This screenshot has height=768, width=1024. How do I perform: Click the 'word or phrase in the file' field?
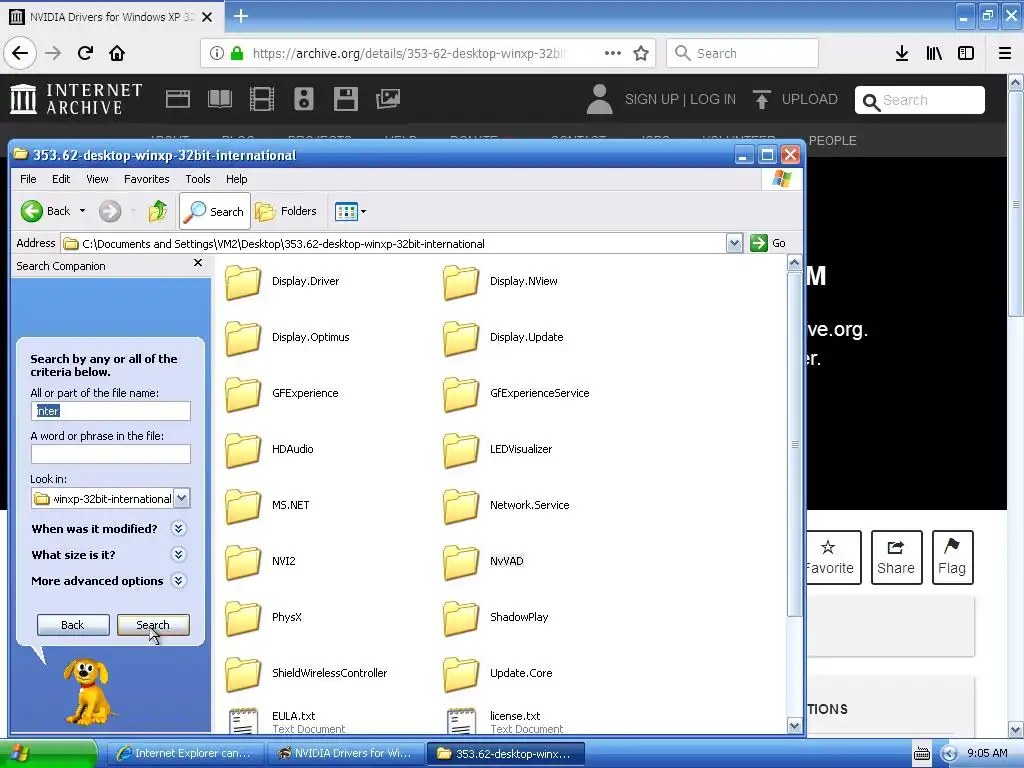[x=110, y=454]
